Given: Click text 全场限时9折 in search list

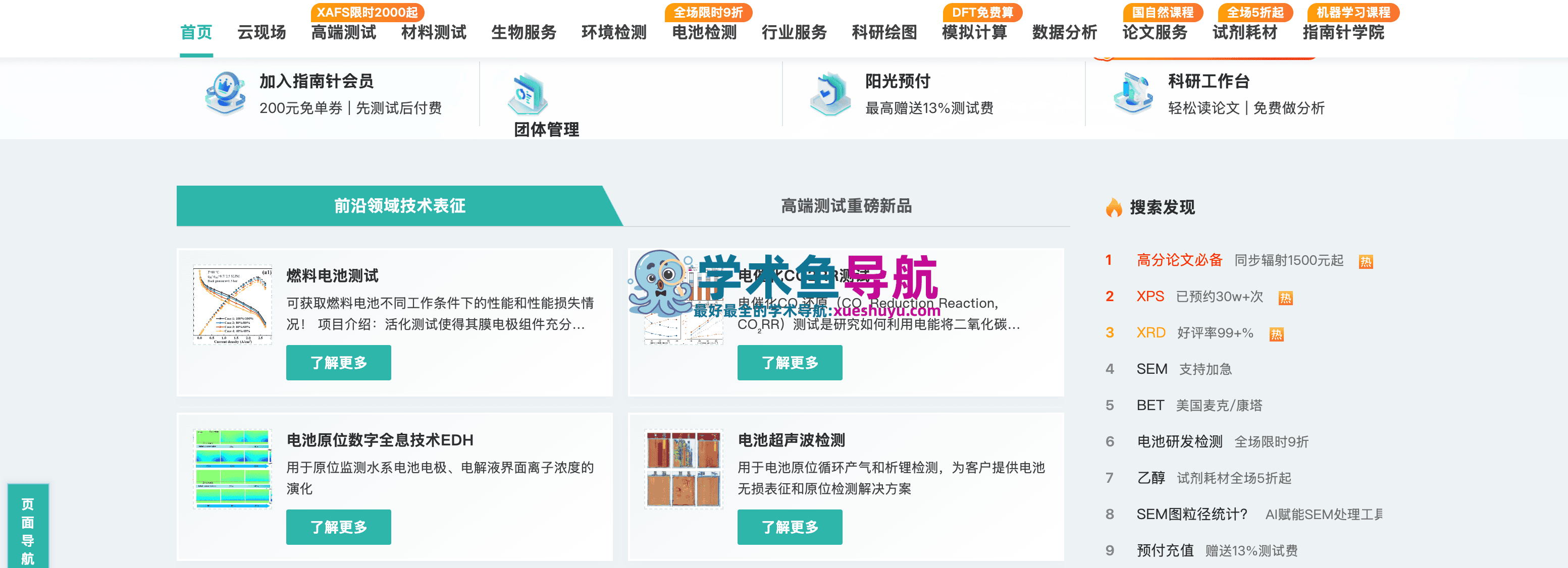Looking at the screenshot, I should tap(1271, 442).
